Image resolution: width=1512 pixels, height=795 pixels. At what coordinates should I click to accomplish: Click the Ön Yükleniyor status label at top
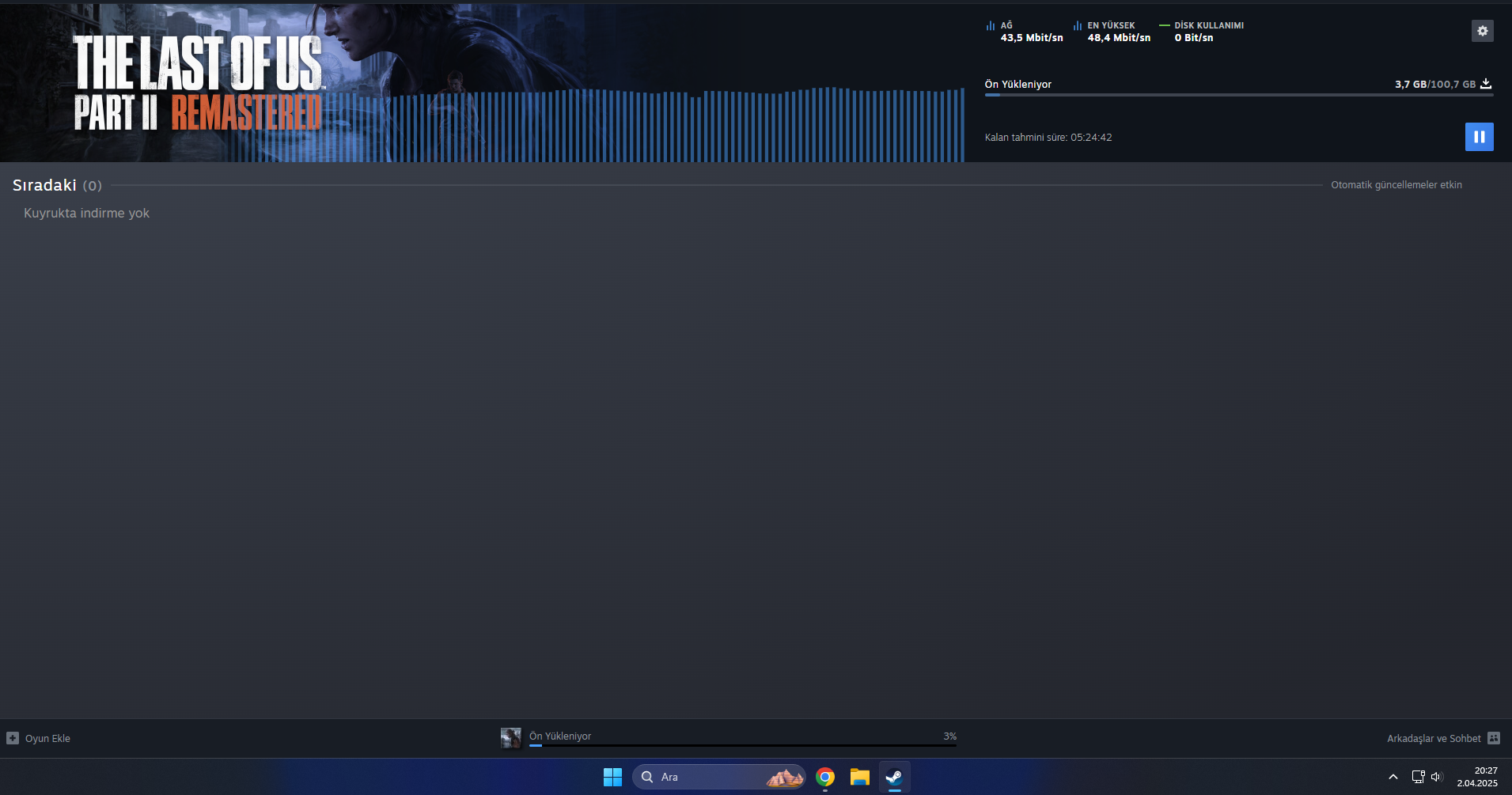coord(1017,84)
